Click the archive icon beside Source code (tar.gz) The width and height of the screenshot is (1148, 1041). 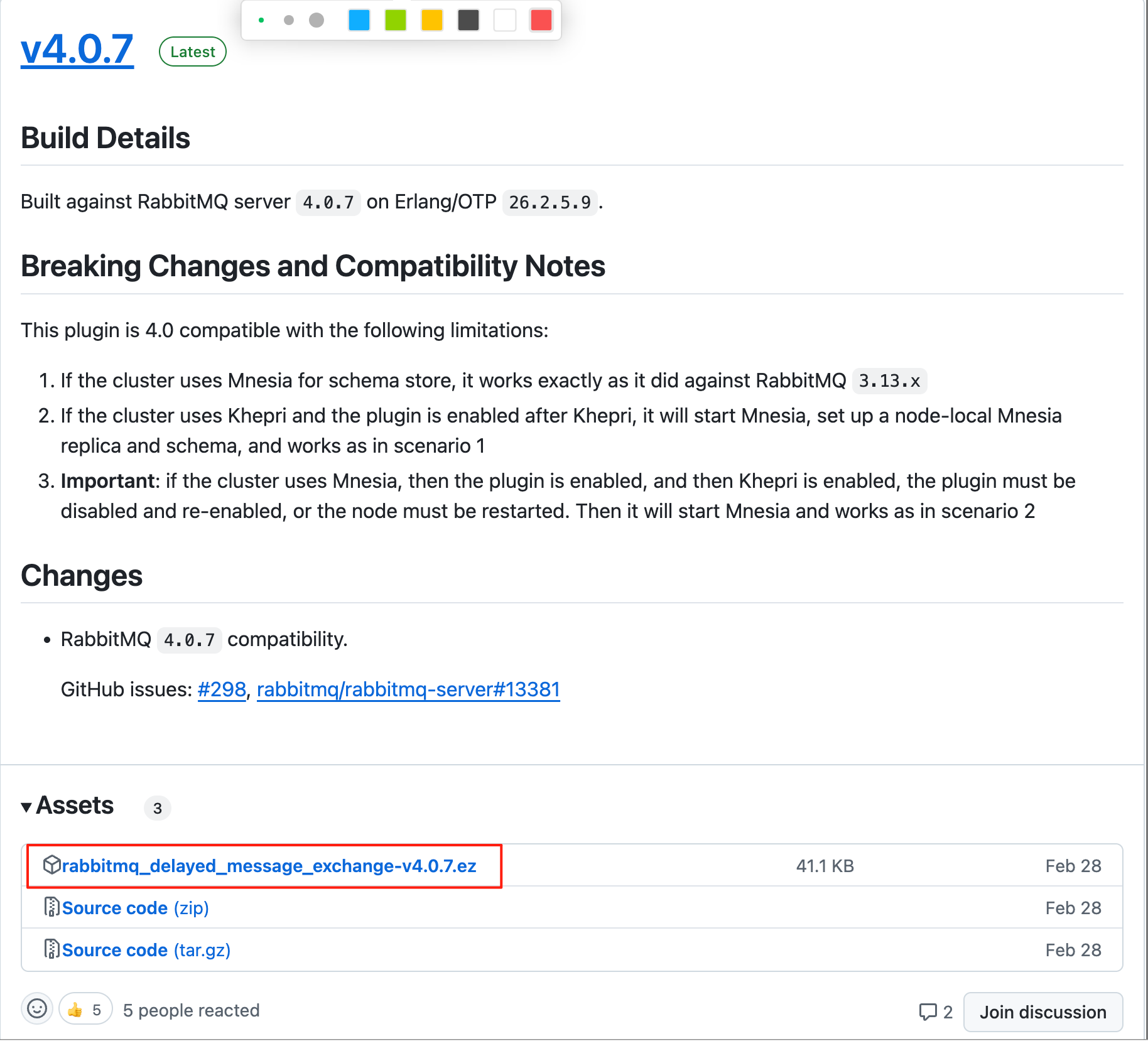[51, 949]
